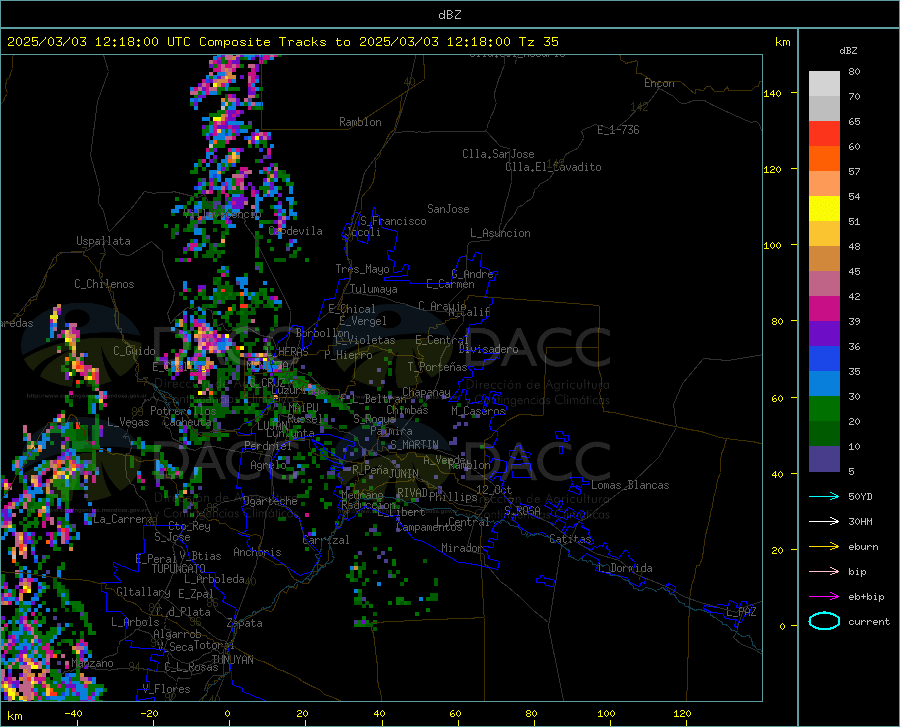Click the Encon label at top right
900x727 pixels.
pyautogui.click(x=659, y=83)
